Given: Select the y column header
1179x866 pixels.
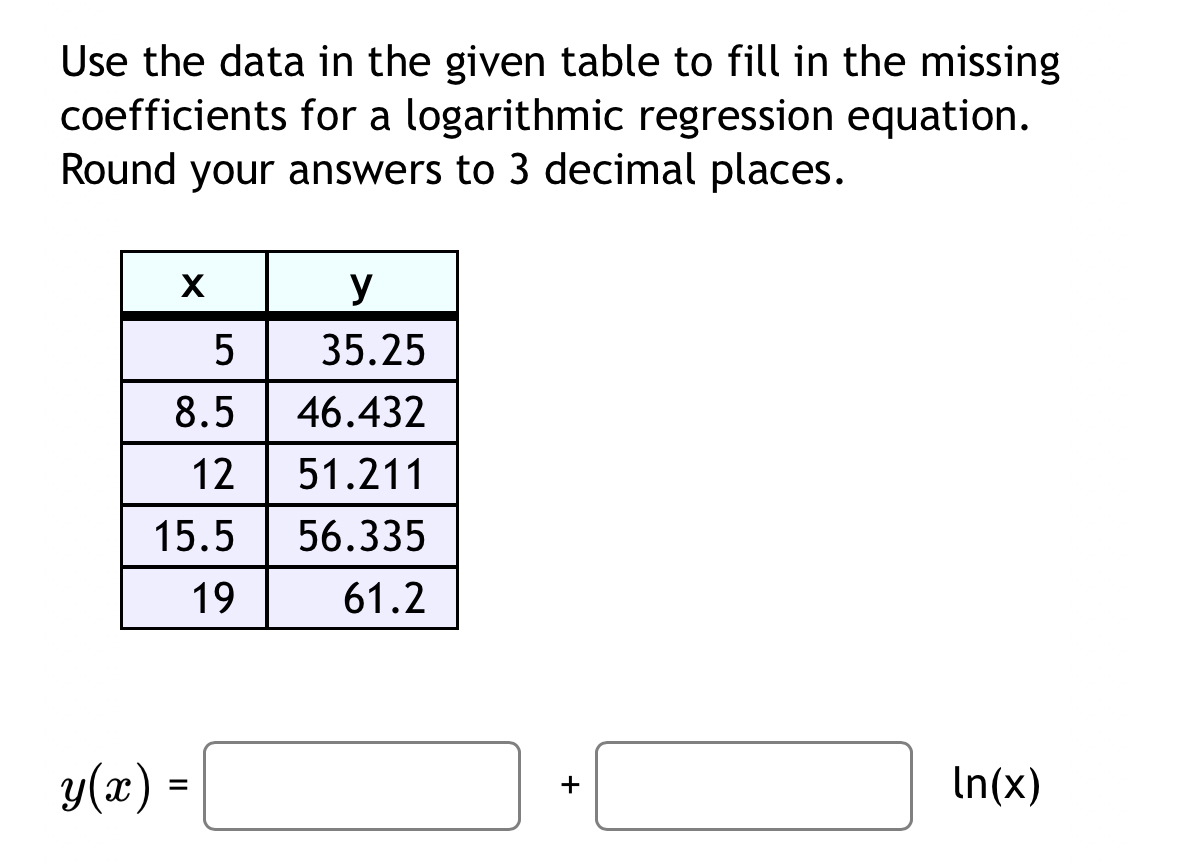Looking at the screenshot, I should pos(361,283).
